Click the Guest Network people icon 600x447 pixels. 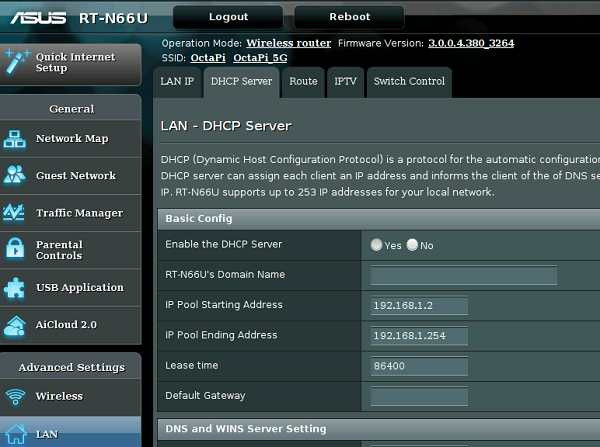pos(15,175)
